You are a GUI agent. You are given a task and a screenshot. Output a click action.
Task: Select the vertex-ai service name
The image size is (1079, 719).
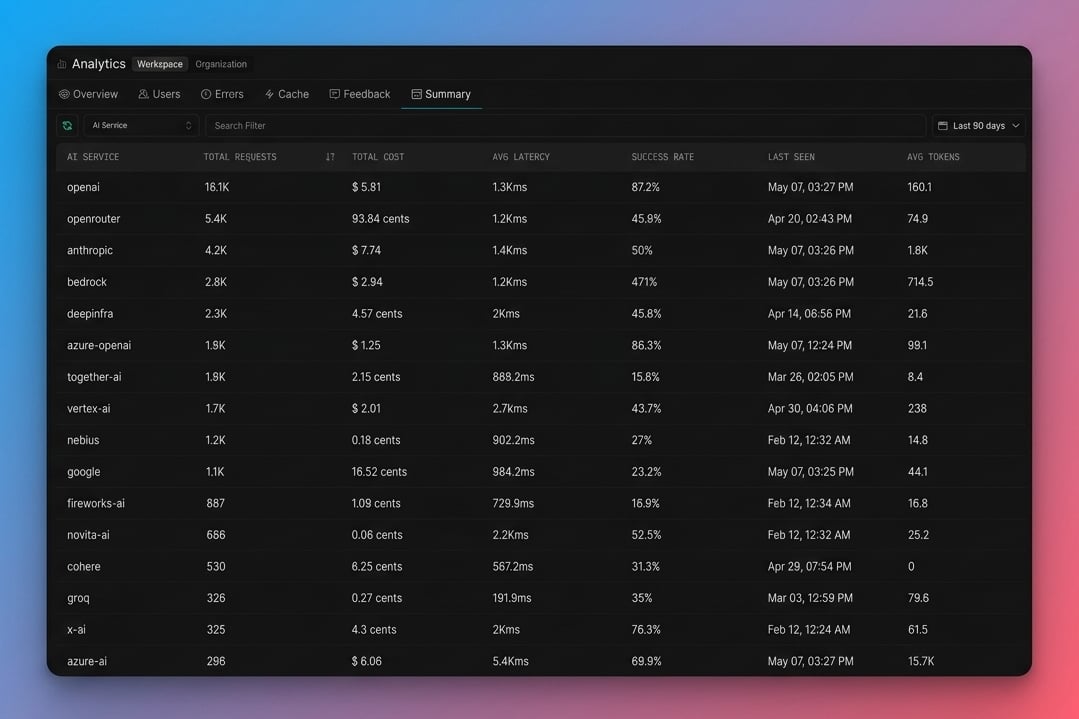point(89,409)
